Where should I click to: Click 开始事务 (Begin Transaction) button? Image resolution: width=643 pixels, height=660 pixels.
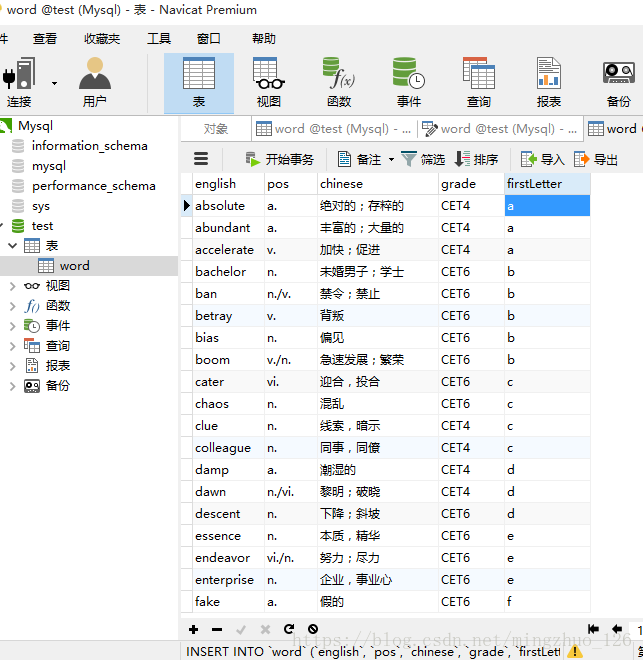click(x=279, y=160)
